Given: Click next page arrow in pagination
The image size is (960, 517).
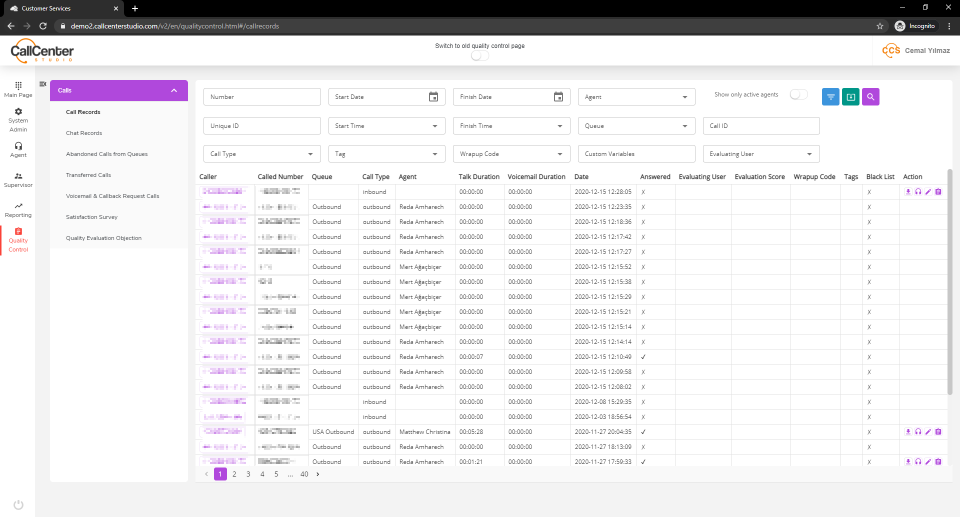Looking at the screenshot, I should (318, 474).
